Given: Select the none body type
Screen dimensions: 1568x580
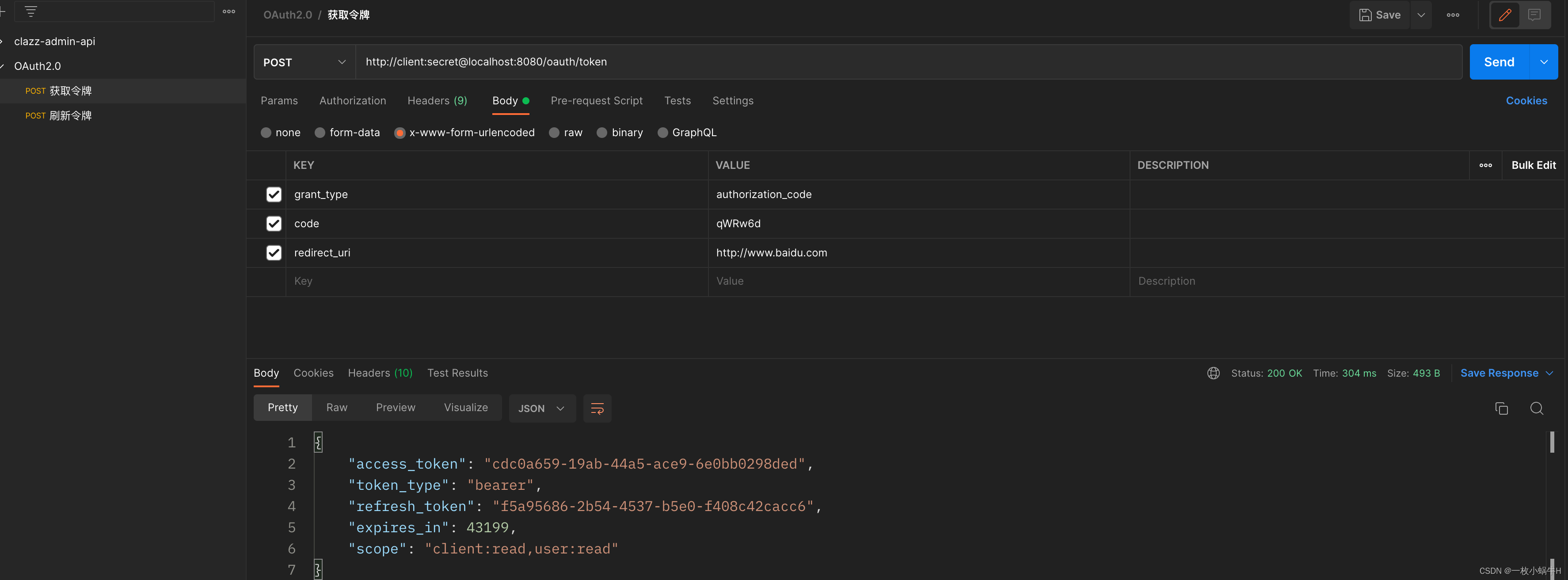Looking at the screenshot, I should (x=266, y=133).
